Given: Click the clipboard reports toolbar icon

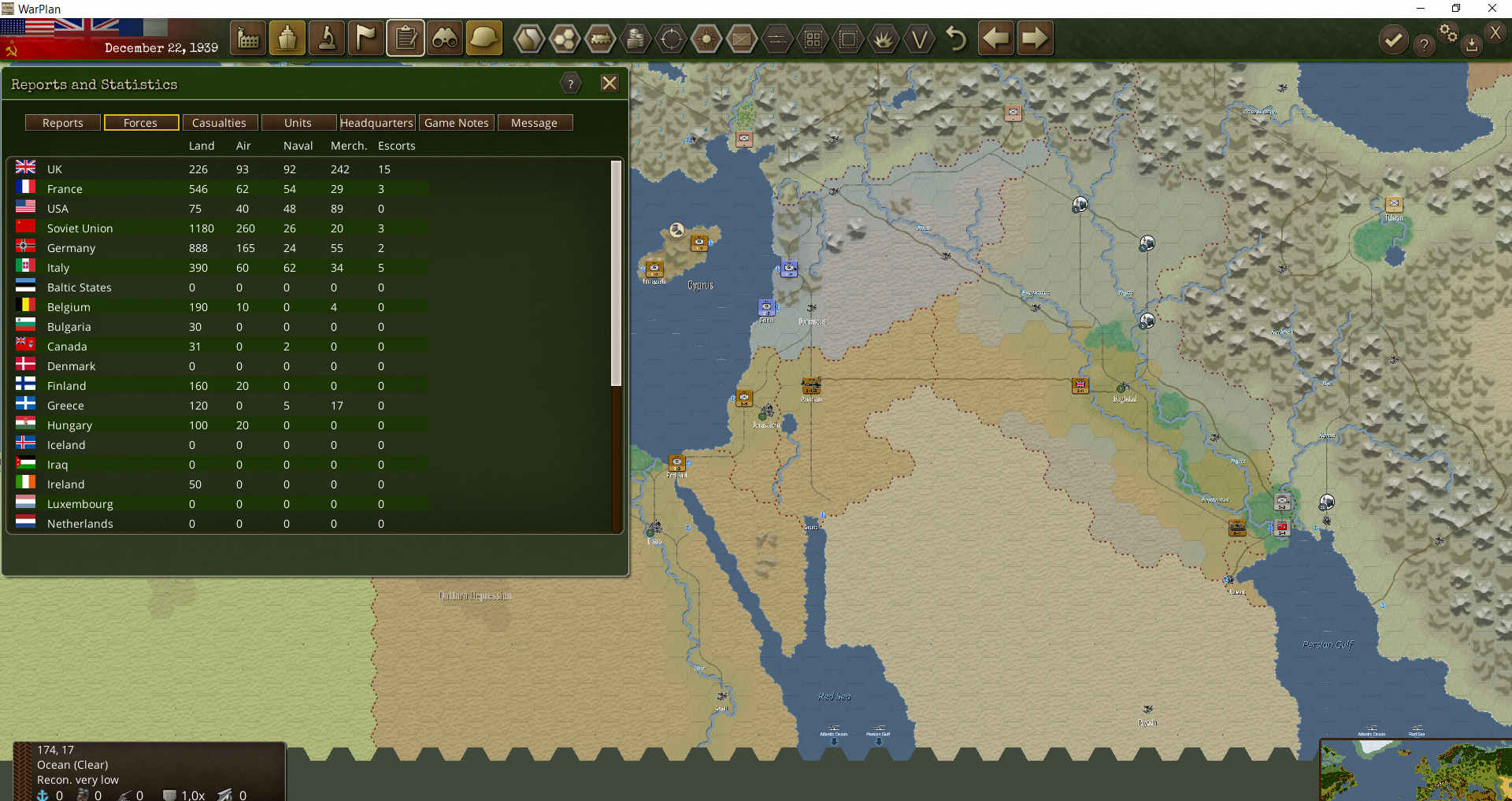Looking at the screenshot, I should [x=406, y=38].
